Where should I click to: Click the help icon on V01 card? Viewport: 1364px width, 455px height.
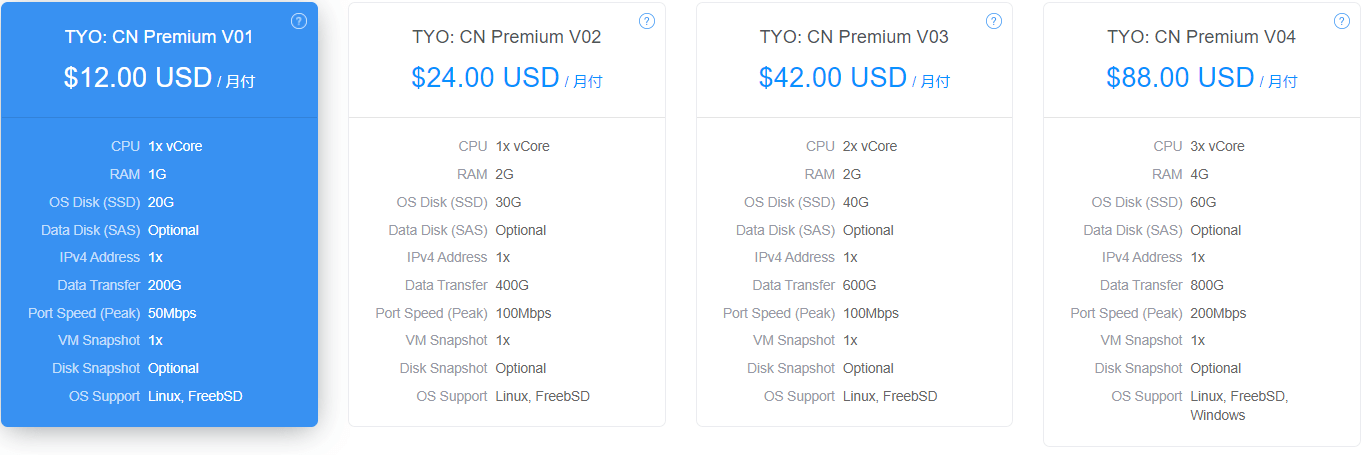point(299,21)
